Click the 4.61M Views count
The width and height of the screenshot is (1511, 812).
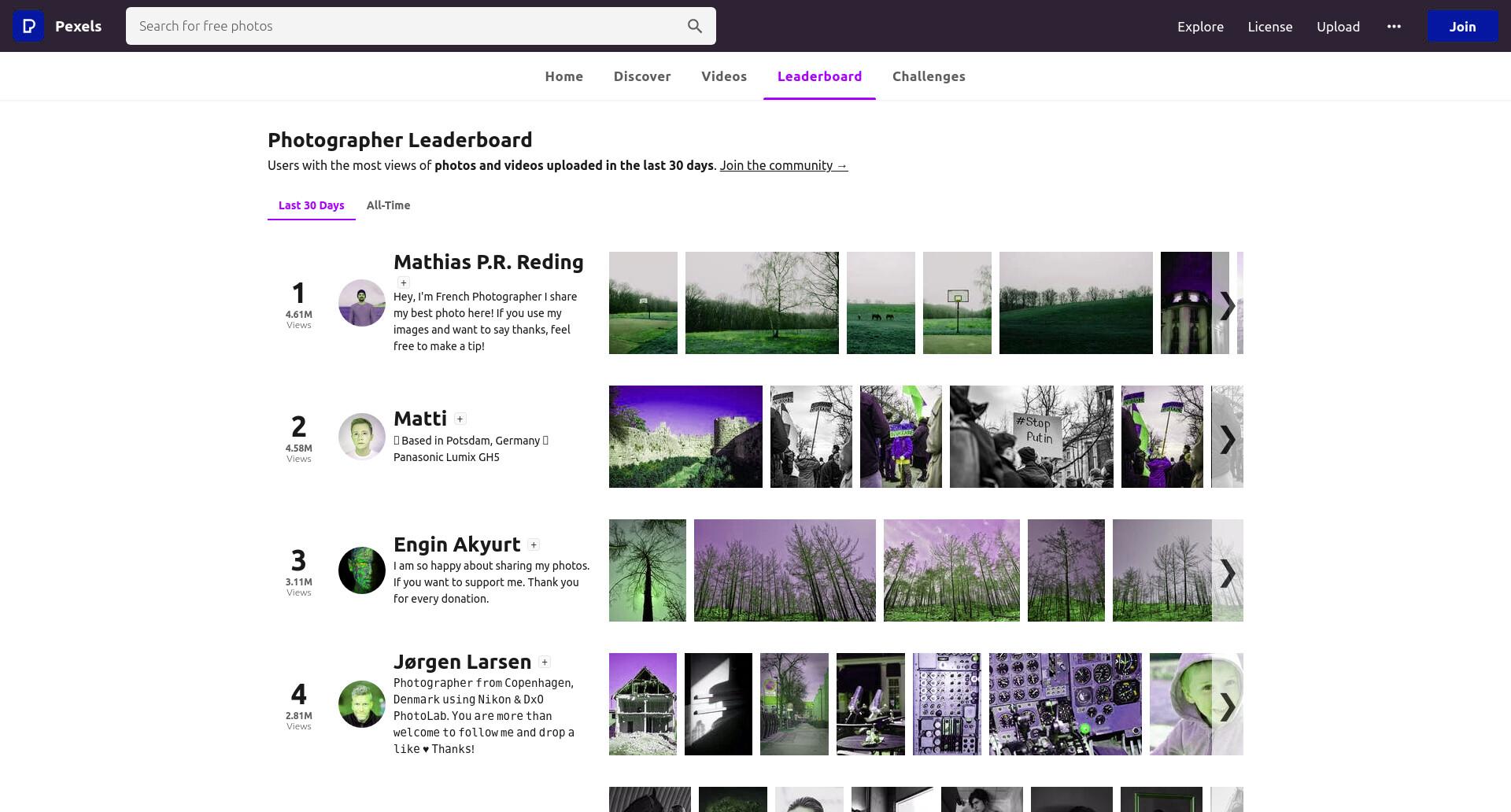(x=299, y=319)
